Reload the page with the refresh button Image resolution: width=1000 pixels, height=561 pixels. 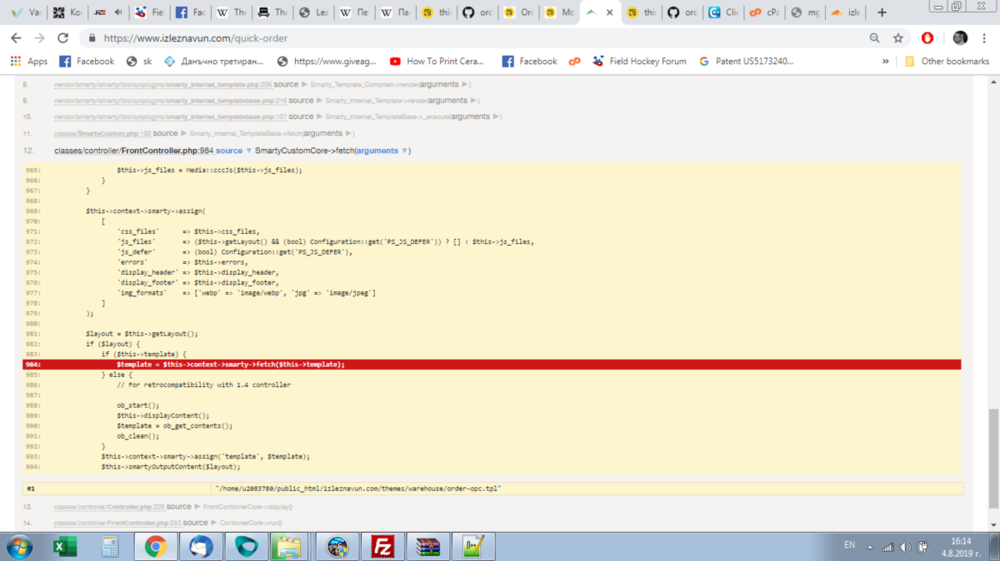pos(63,38)
